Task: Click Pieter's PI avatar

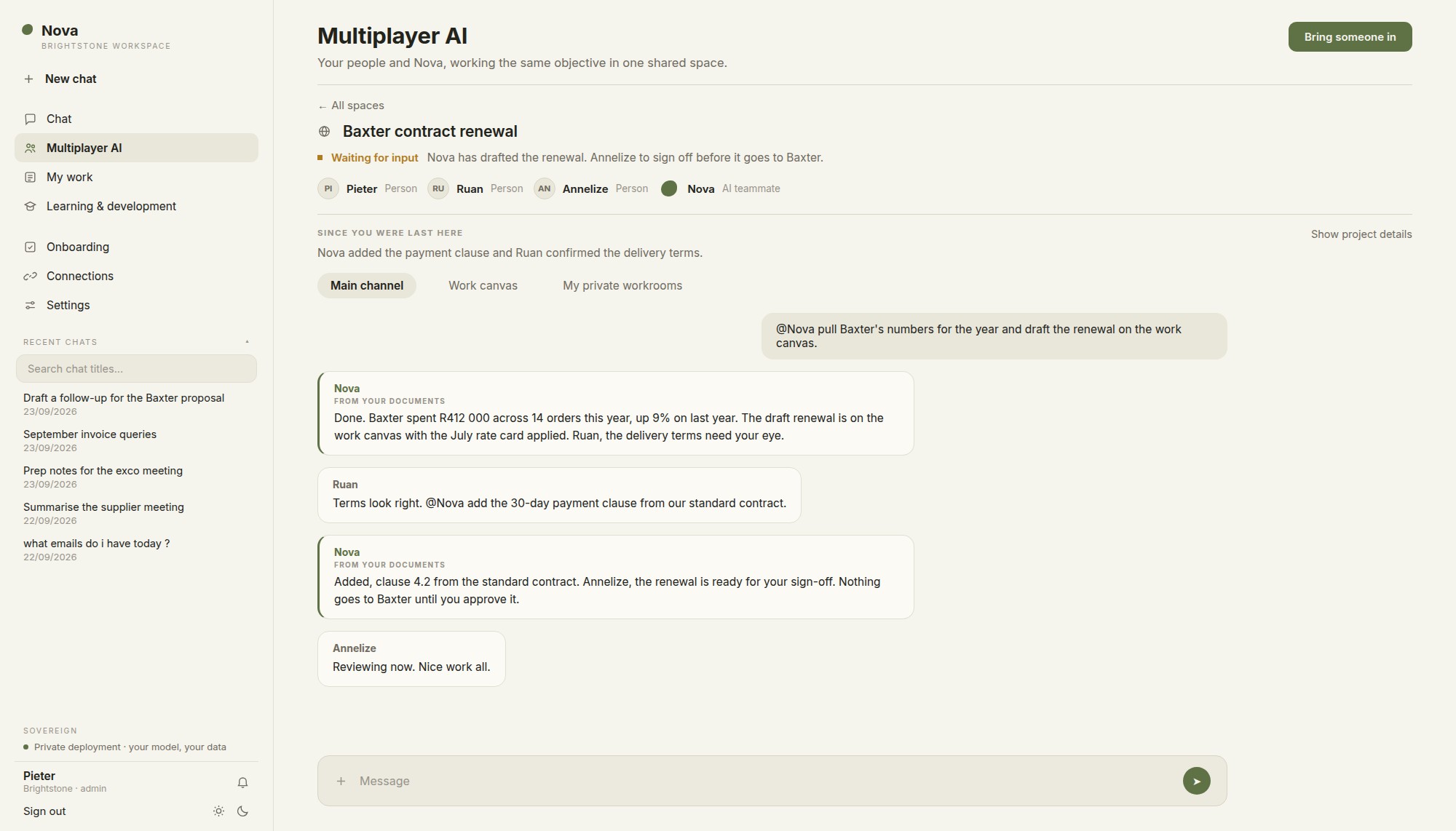Action: pos(328,188)
